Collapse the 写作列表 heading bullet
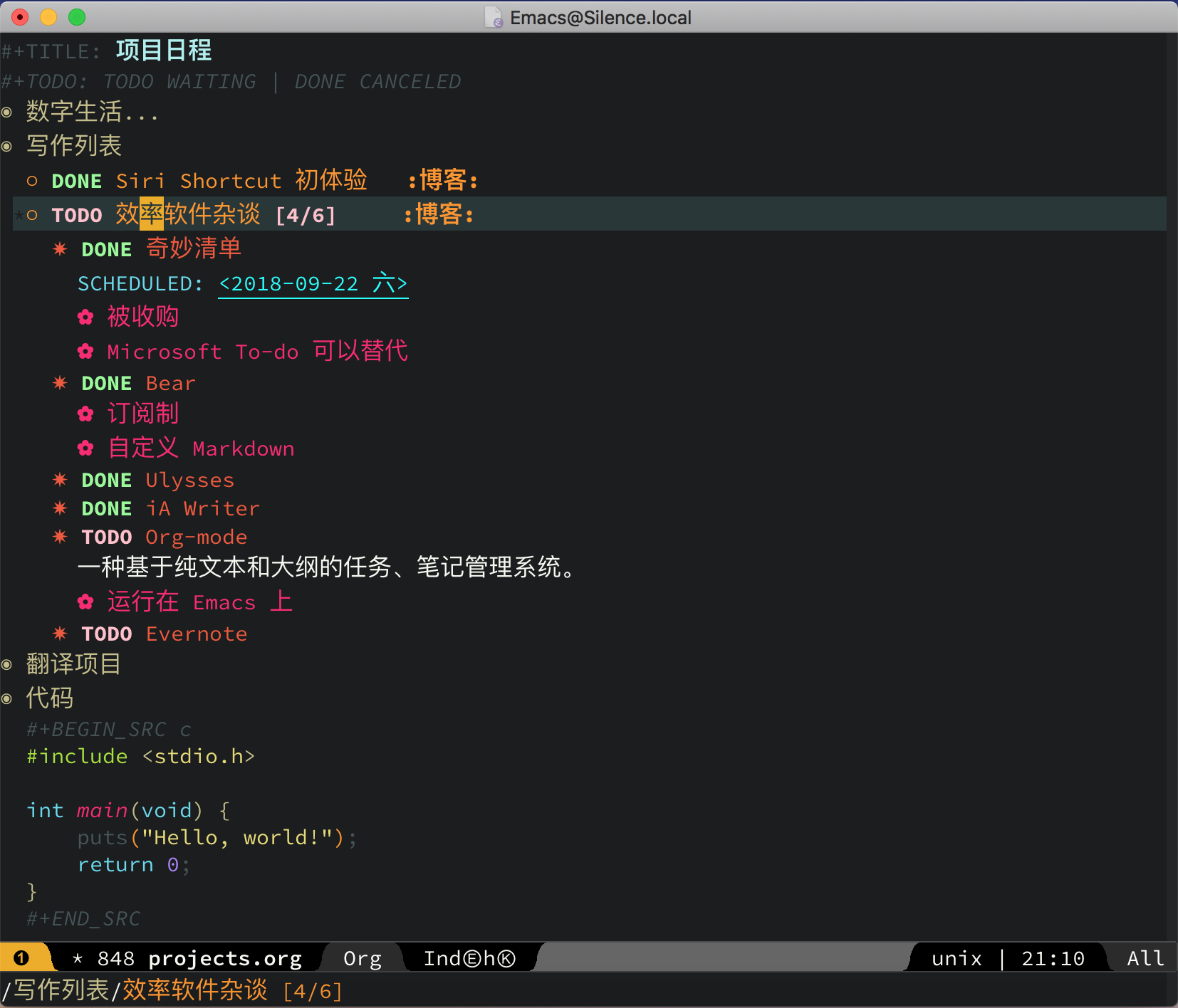Screen dimensions: 1178x1008 (x=7, y=146)
